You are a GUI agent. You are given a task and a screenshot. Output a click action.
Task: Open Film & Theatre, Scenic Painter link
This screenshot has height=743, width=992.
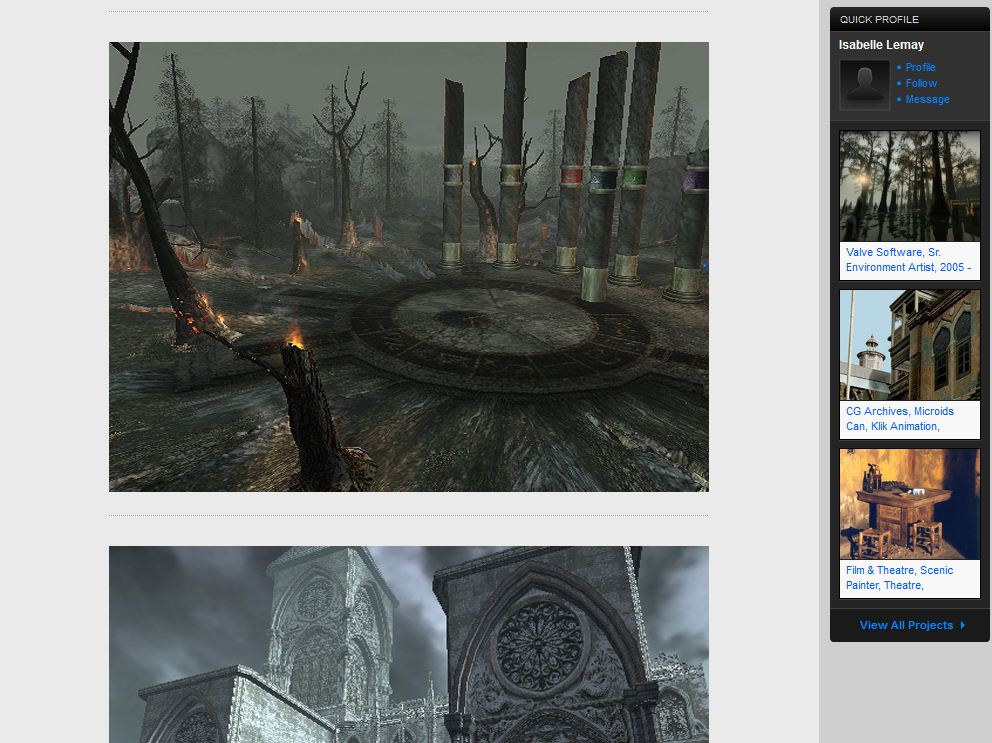[x=899, y=578]
